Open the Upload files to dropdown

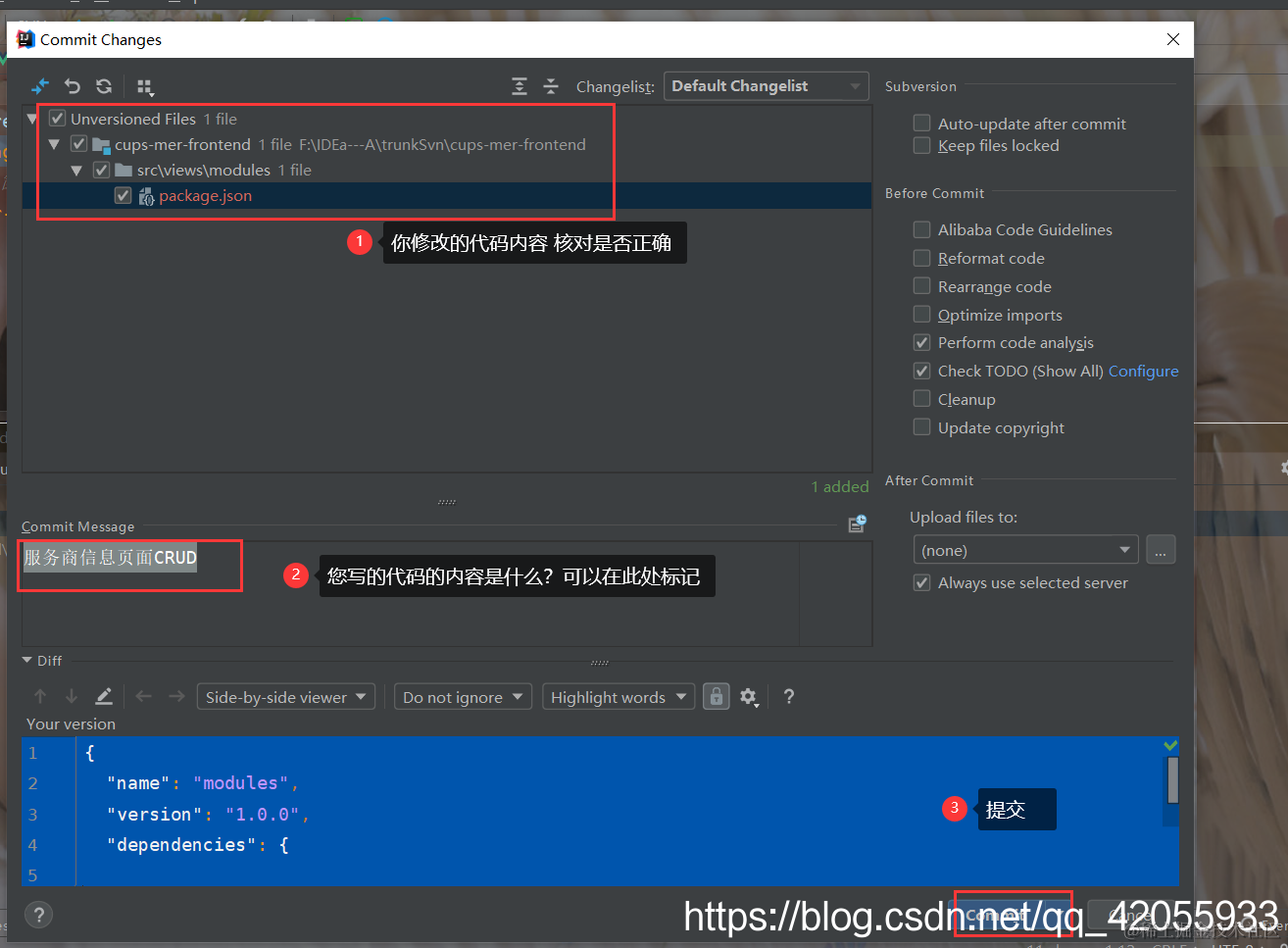(x=1025, y=550)
